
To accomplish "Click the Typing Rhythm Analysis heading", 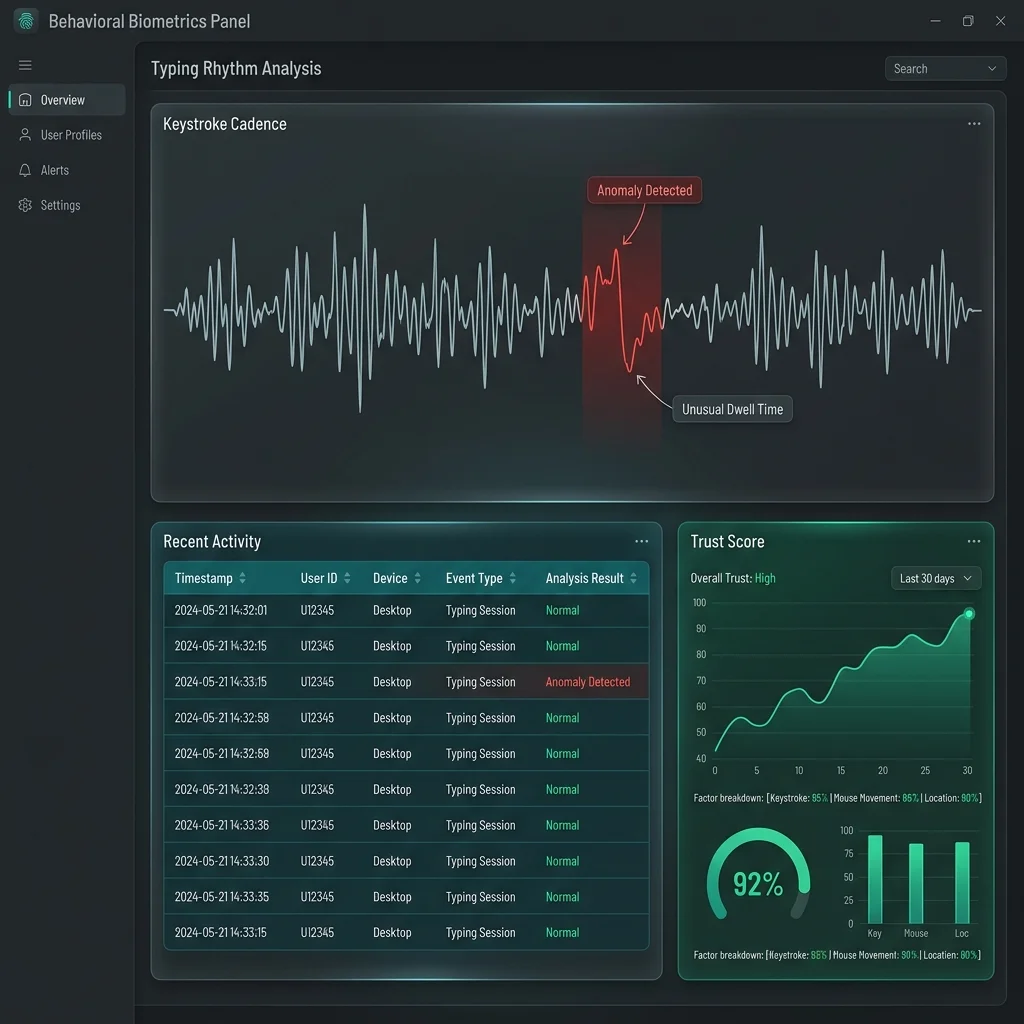I will [236, 69].
